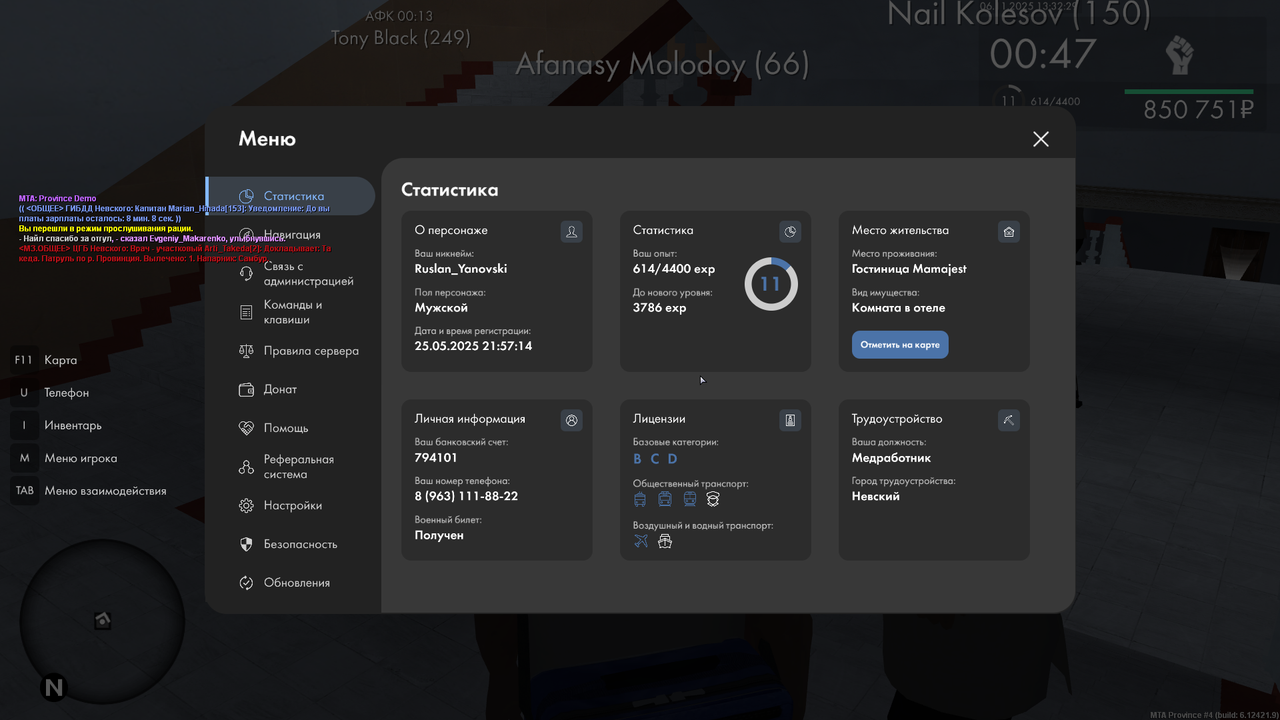Click the B license category
1280x720 pixels.
pos(638,459)
